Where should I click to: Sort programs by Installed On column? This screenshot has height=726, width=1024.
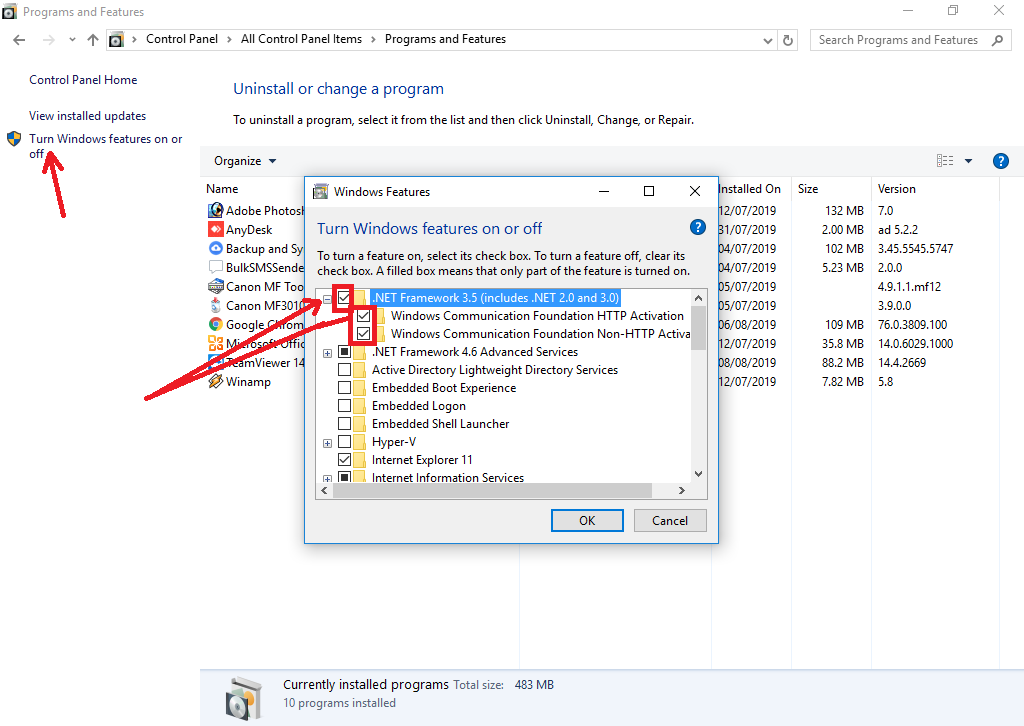click(x=750, y=189)
